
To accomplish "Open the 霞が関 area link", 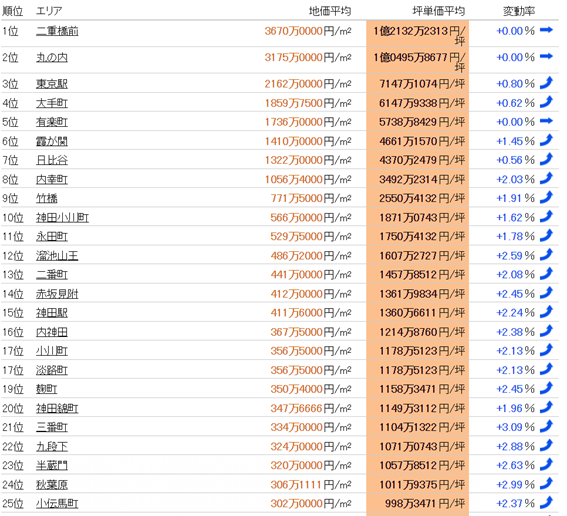I will click(x=52, y=141).
